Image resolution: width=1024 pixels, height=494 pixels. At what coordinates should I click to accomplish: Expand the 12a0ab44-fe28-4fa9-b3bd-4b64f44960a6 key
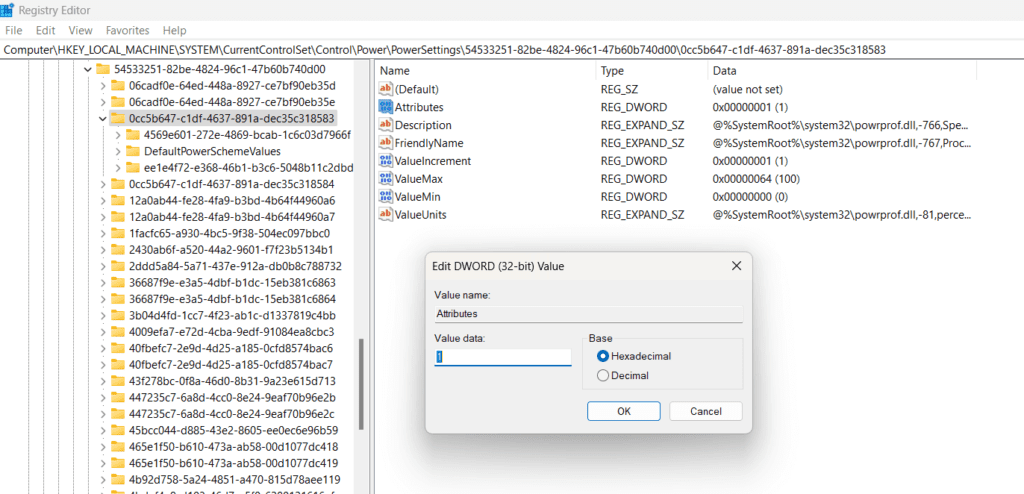[103, 201]
